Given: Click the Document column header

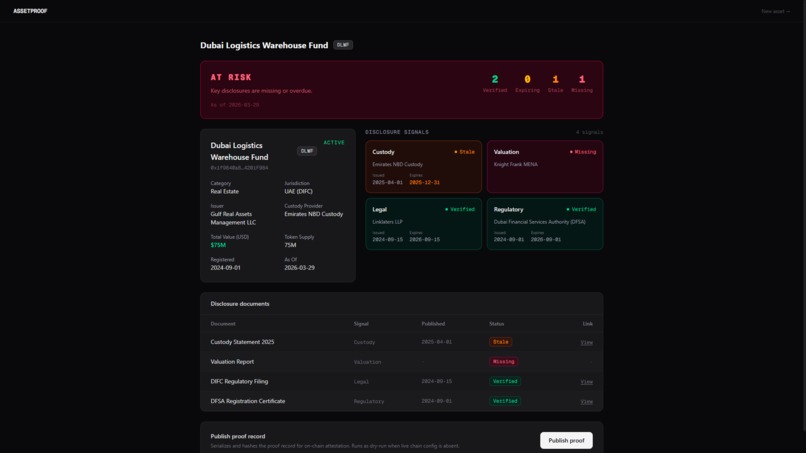Looking at the screenshot, I should (x=223, y=324).
